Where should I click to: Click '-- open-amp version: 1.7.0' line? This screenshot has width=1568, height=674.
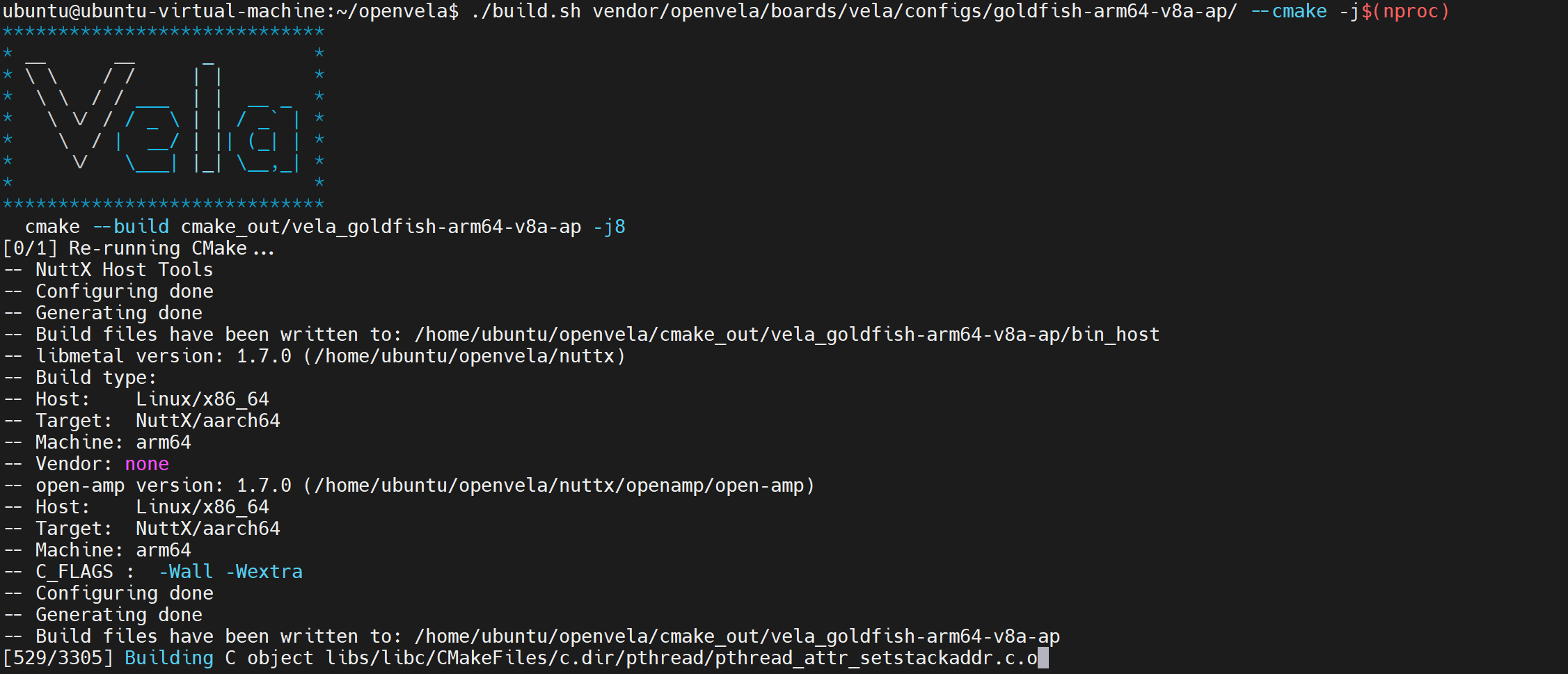[409, 486]
